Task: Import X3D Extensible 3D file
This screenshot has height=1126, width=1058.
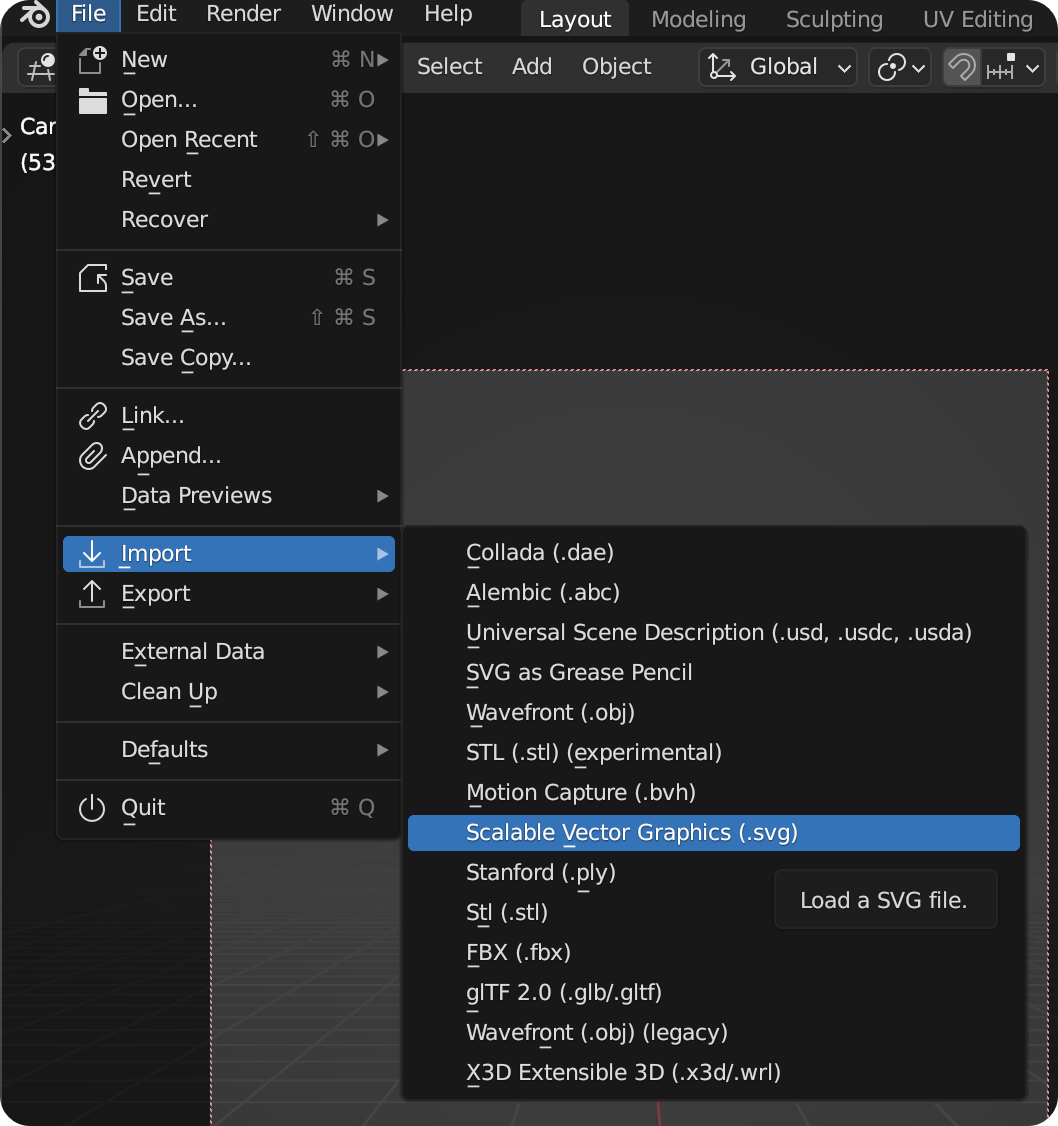Action: click(x=714, y=1073)
